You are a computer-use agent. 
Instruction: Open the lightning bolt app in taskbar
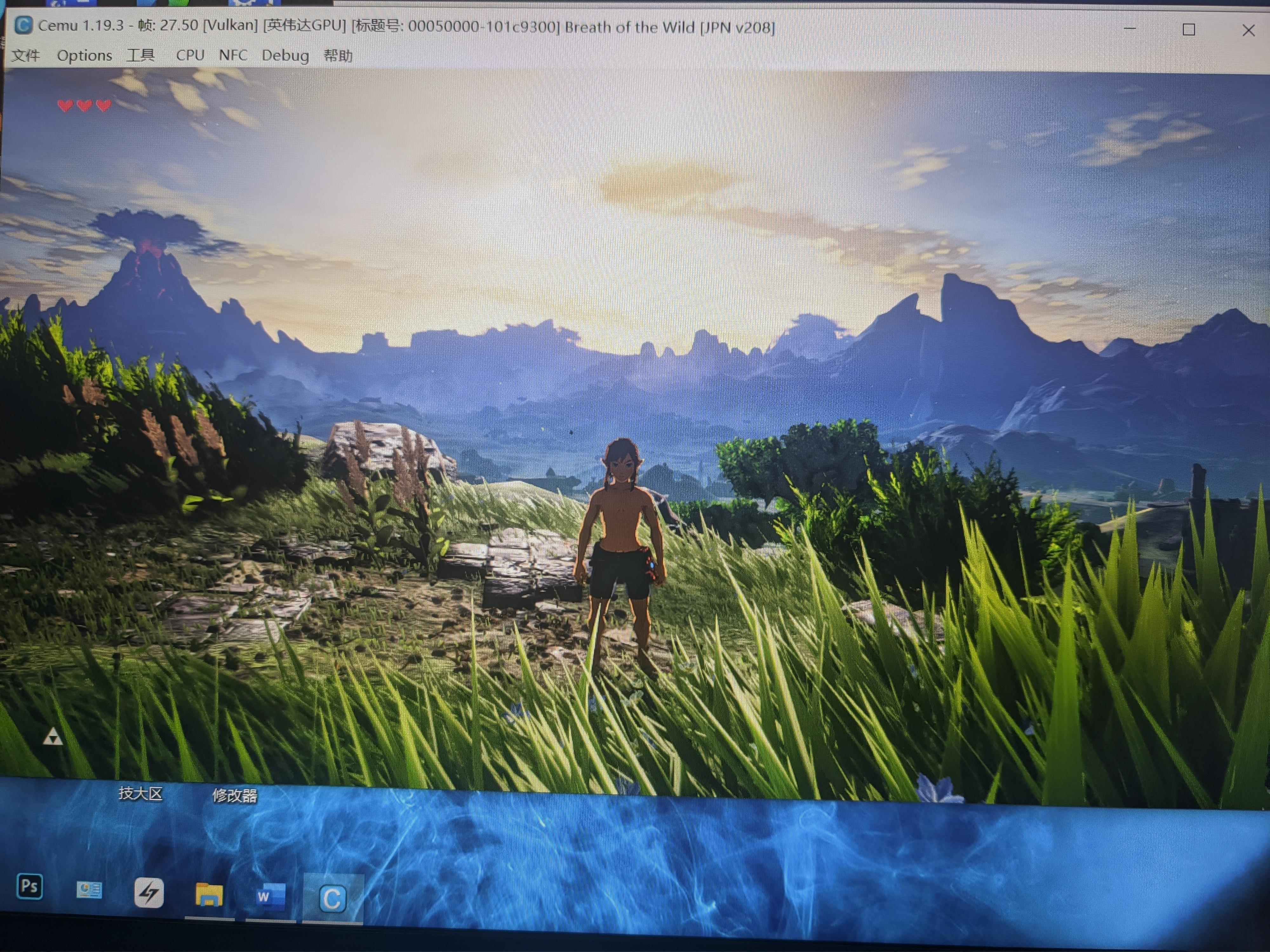pos(149,892)
